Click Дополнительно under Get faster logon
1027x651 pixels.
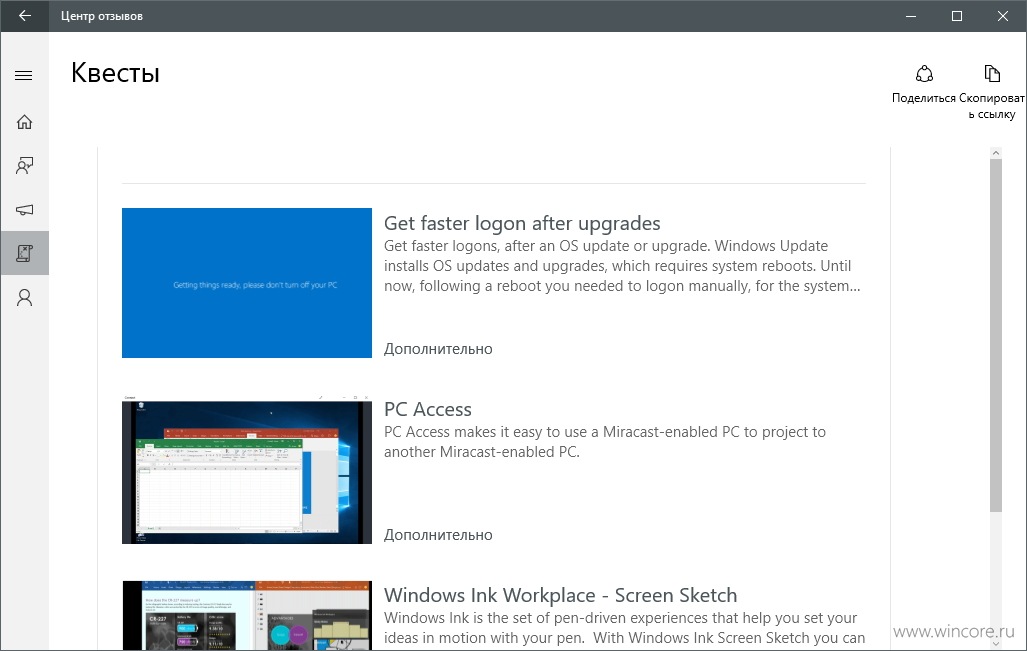[x=438, y=349]
